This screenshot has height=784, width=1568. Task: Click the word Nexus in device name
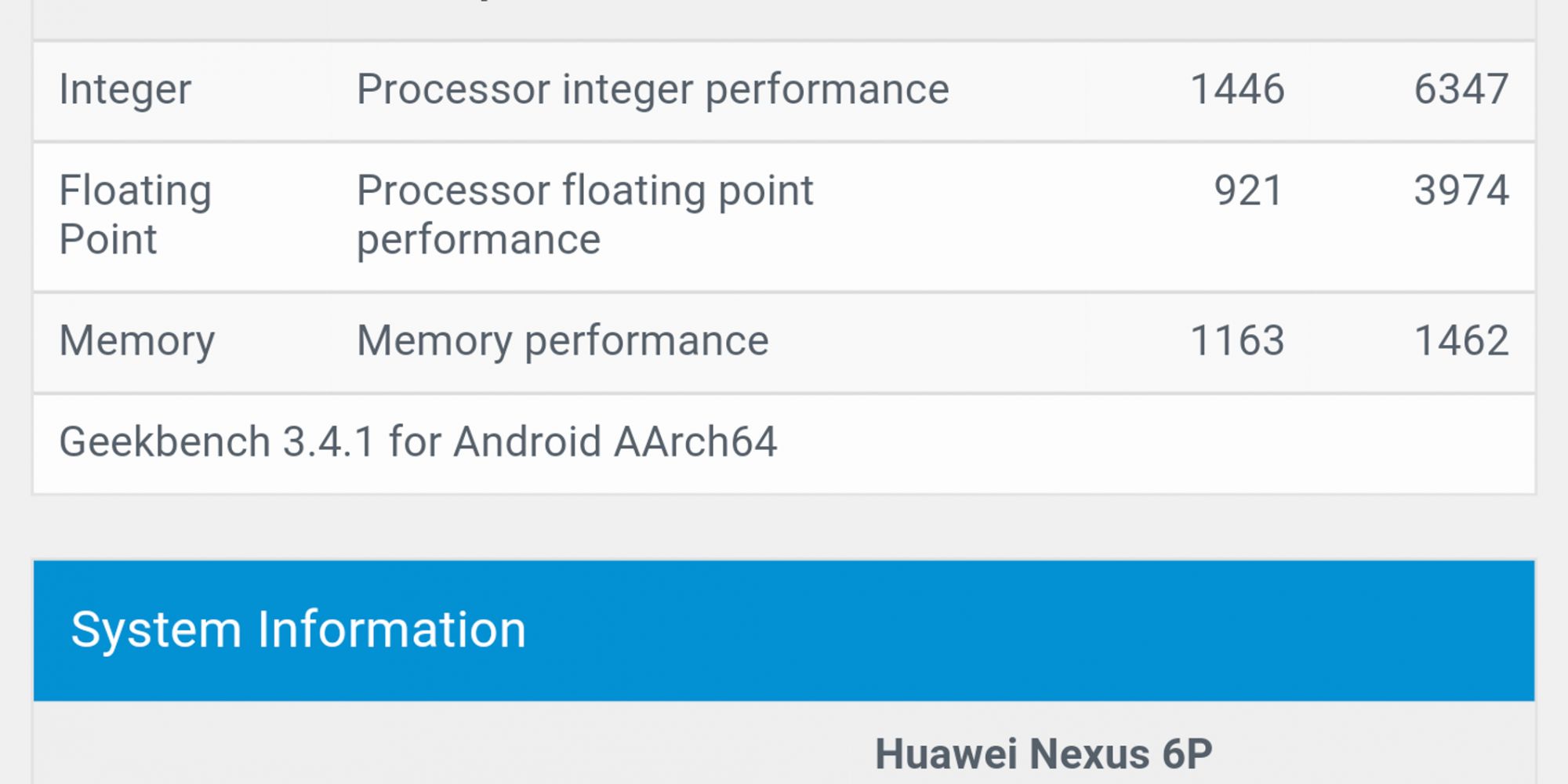click(1089, 754)
